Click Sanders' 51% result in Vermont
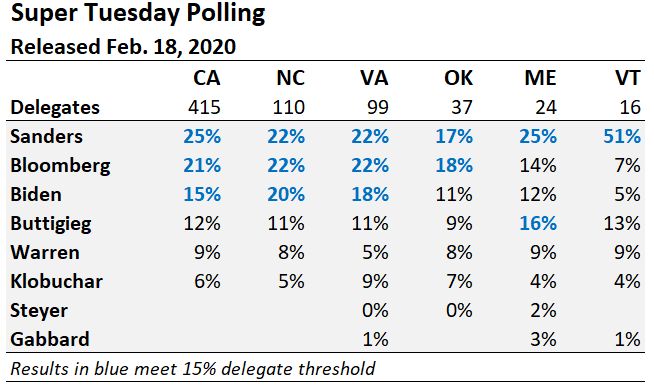654x387 pixels. pos(622,136)
